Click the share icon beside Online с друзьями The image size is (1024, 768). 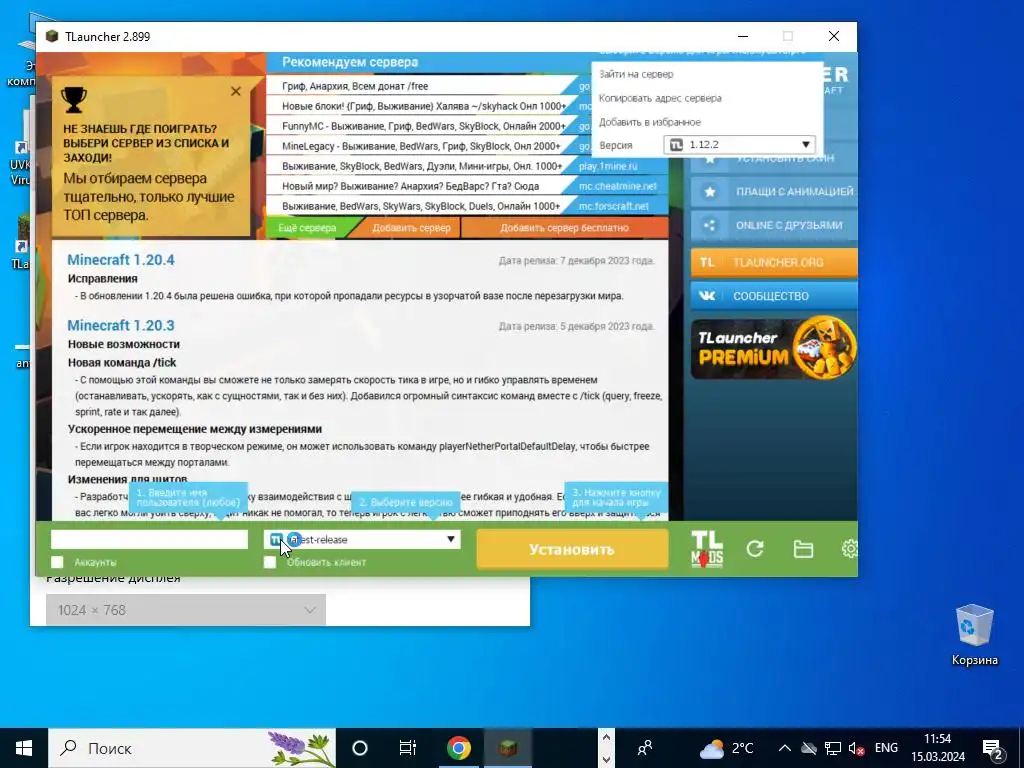pyautogui.click(x=710, y=225)
